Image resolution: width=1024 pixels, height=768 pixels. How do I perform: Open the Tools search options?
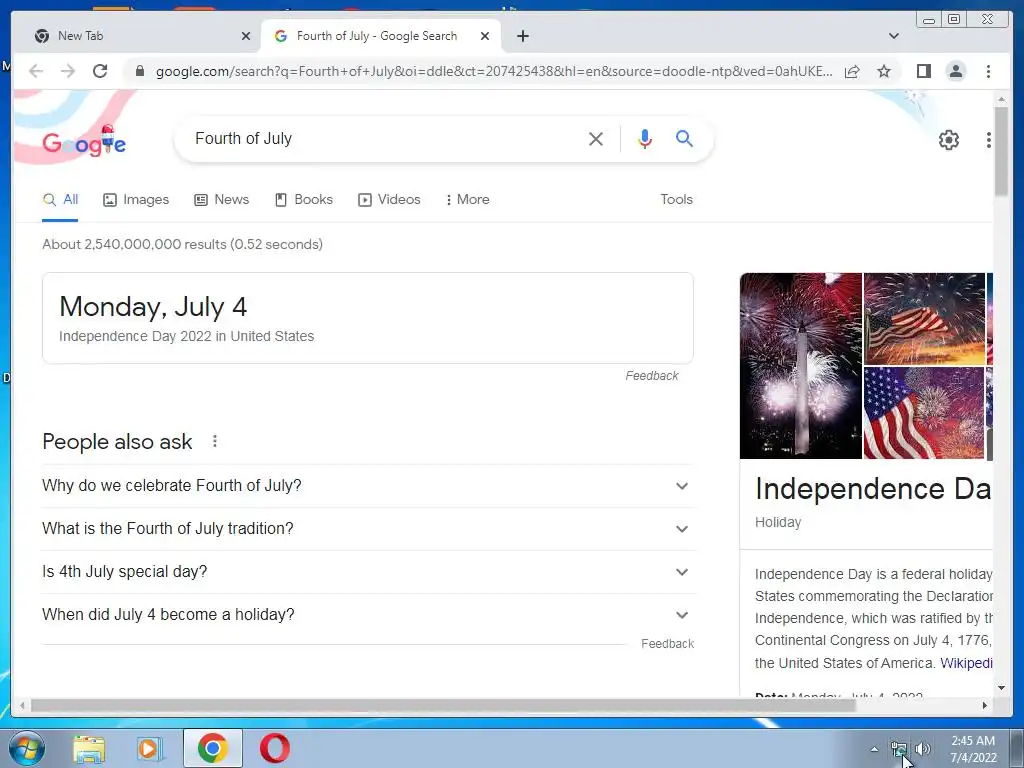(x=676, y=200)
